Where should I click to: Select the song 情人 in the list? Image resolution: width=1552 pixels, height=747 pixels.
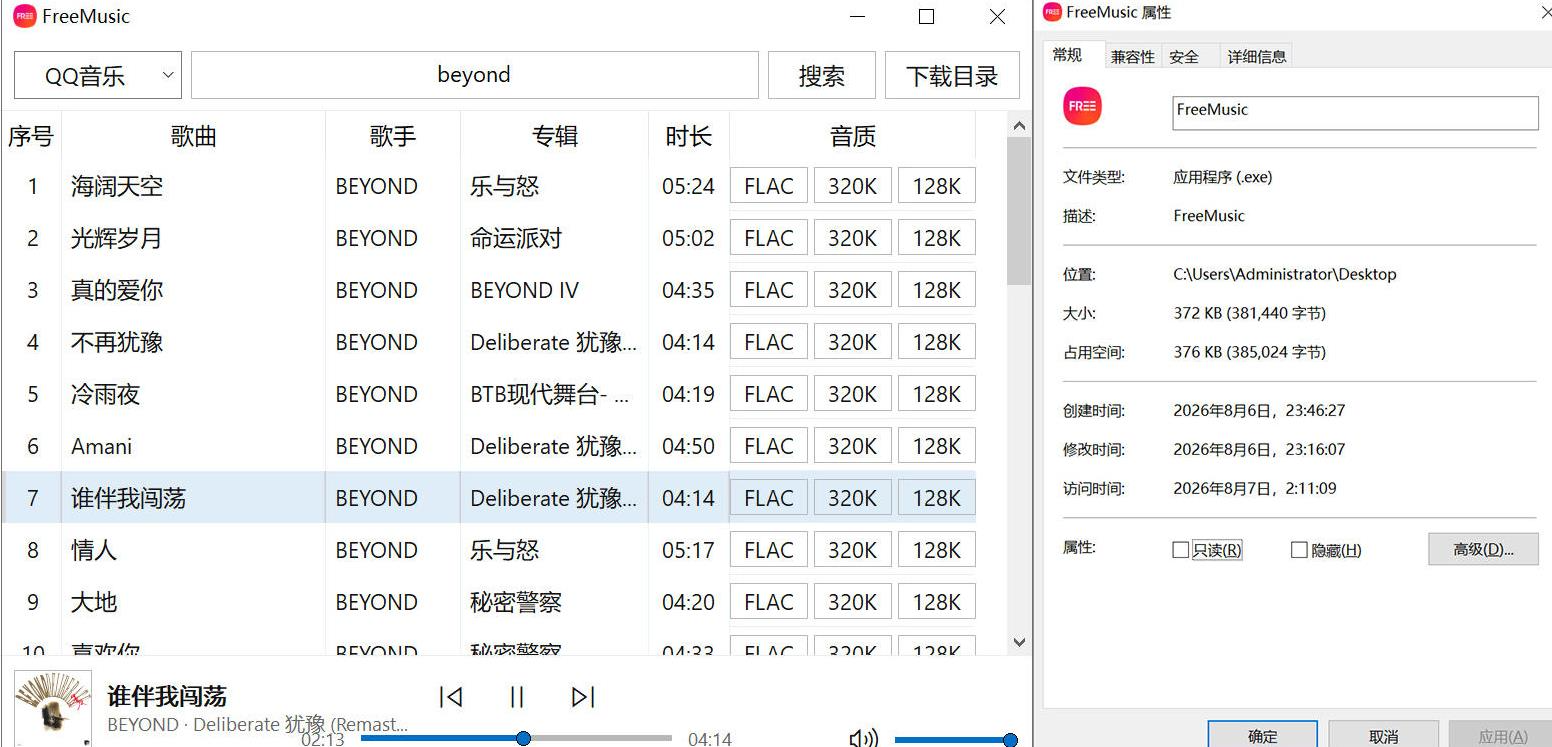(94, 550)
